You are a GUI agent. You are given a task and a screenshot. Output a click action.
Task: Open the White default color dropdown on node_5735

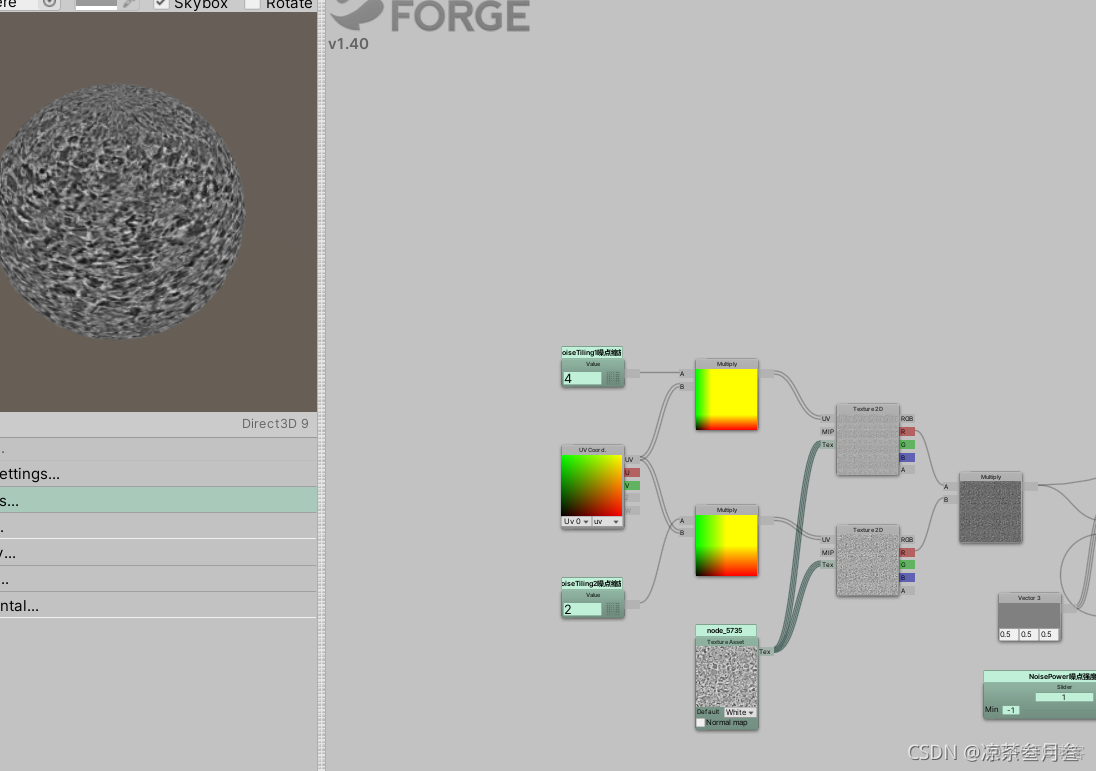point(740,712)
